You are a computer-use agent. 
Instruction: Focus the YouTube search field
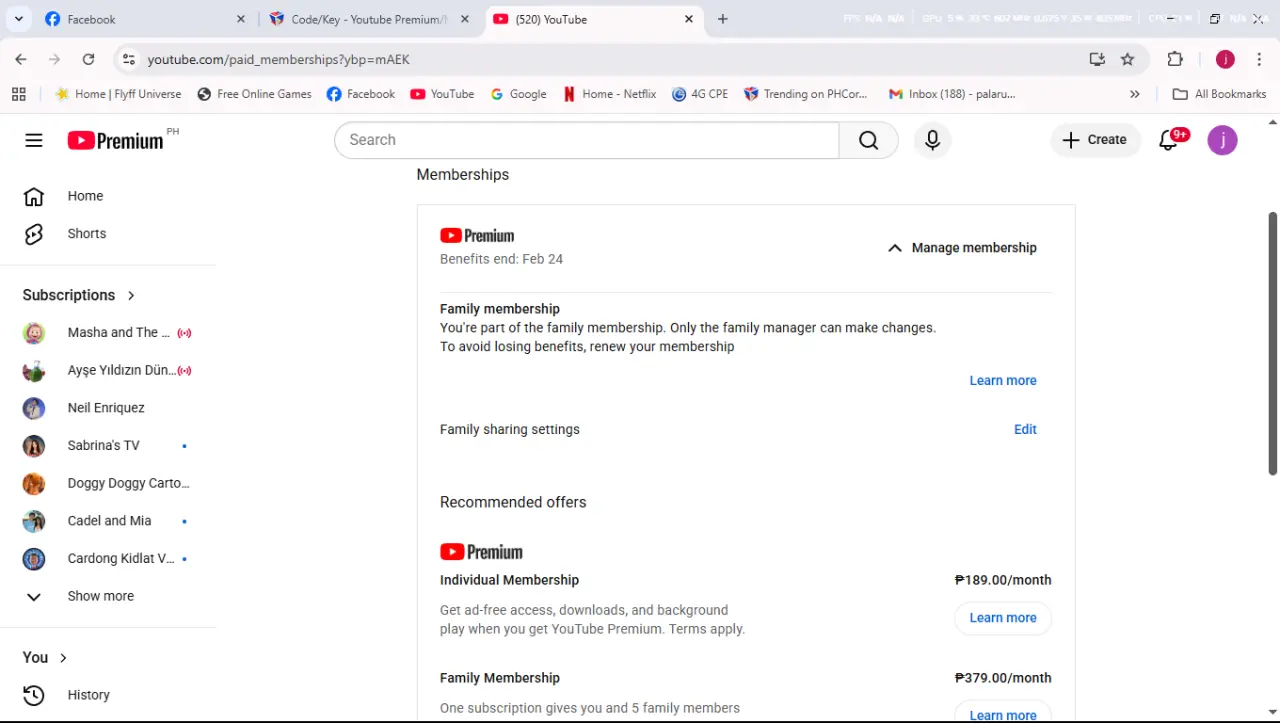587,140
